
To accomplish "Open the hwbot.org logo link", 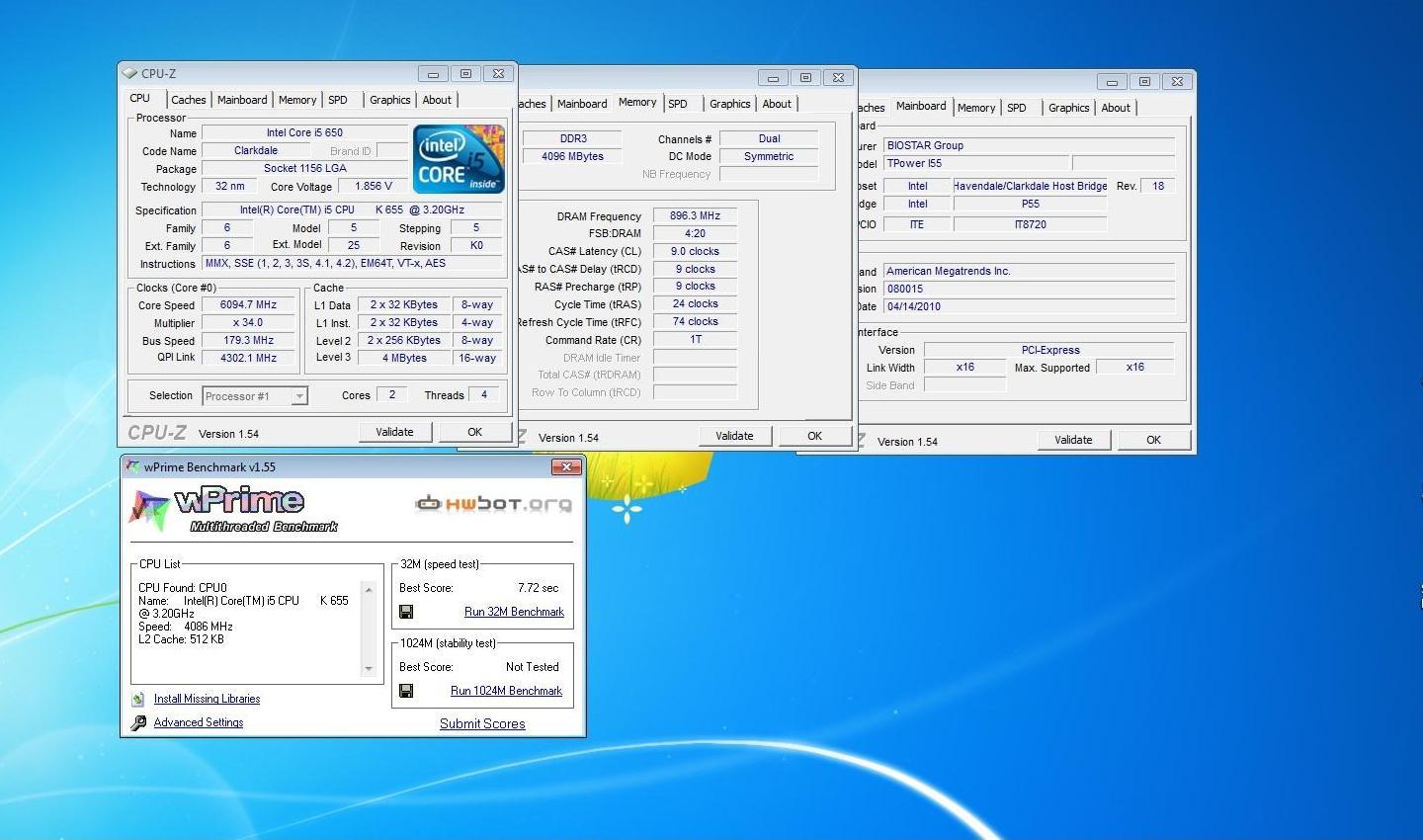I will point(494,504).
